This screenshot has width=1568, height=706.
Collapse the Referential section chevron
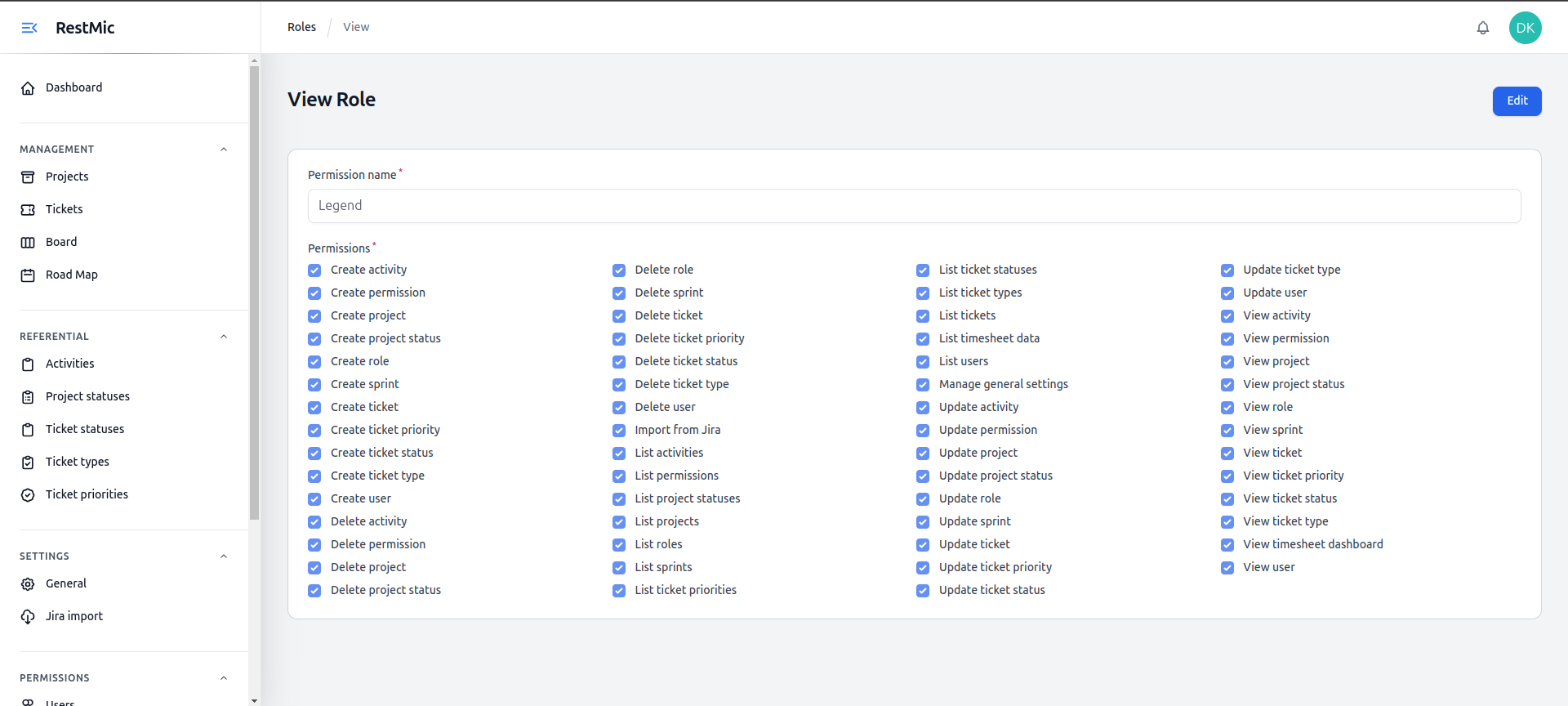pyautogui.click(x=224, y=337)
